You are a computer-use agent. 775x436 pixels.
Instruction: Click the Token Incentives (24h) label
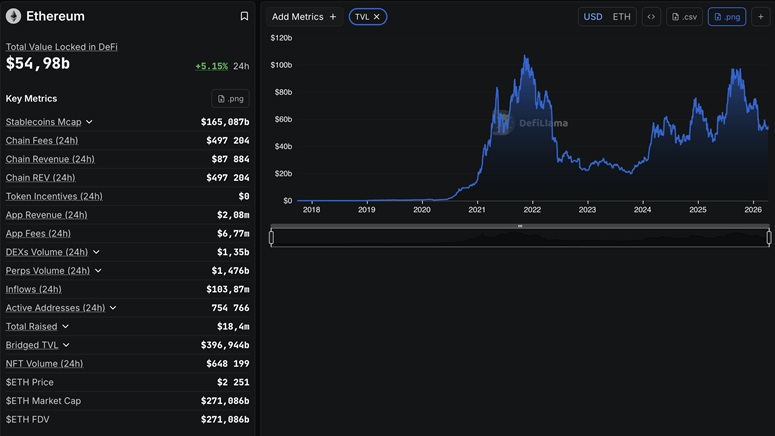[x=54, y=196]
